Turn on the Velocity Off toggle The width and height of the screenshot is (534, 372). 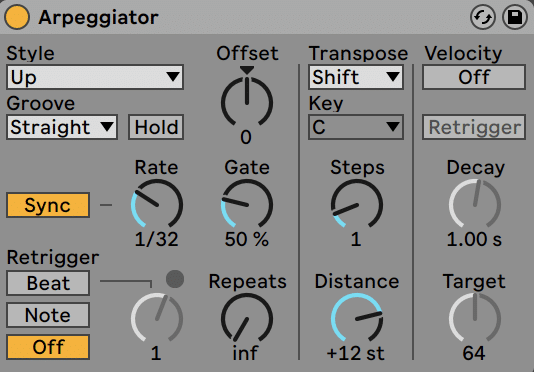click(x=474, y=77)
